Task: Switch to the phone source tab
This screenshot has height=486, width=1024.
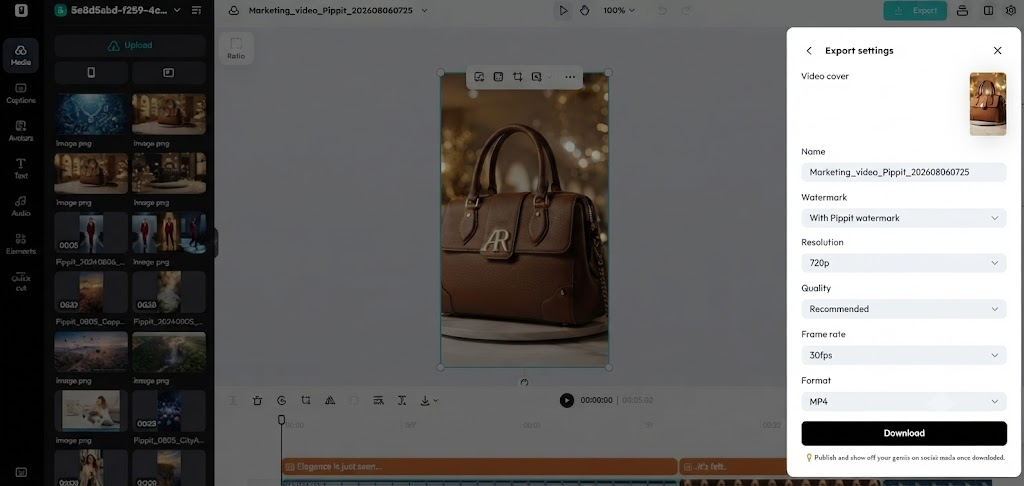Action: pyautogui.click(x=91, y=73)
